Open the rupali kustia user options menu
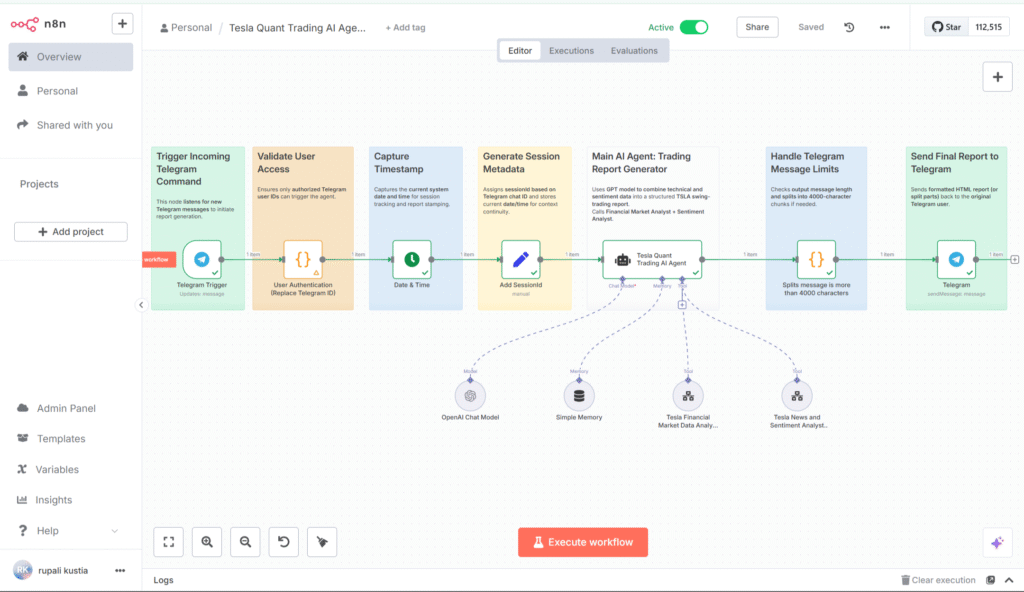Image resolution: width=1024 pixels, height=592 pixels. [x=120, y=570]
